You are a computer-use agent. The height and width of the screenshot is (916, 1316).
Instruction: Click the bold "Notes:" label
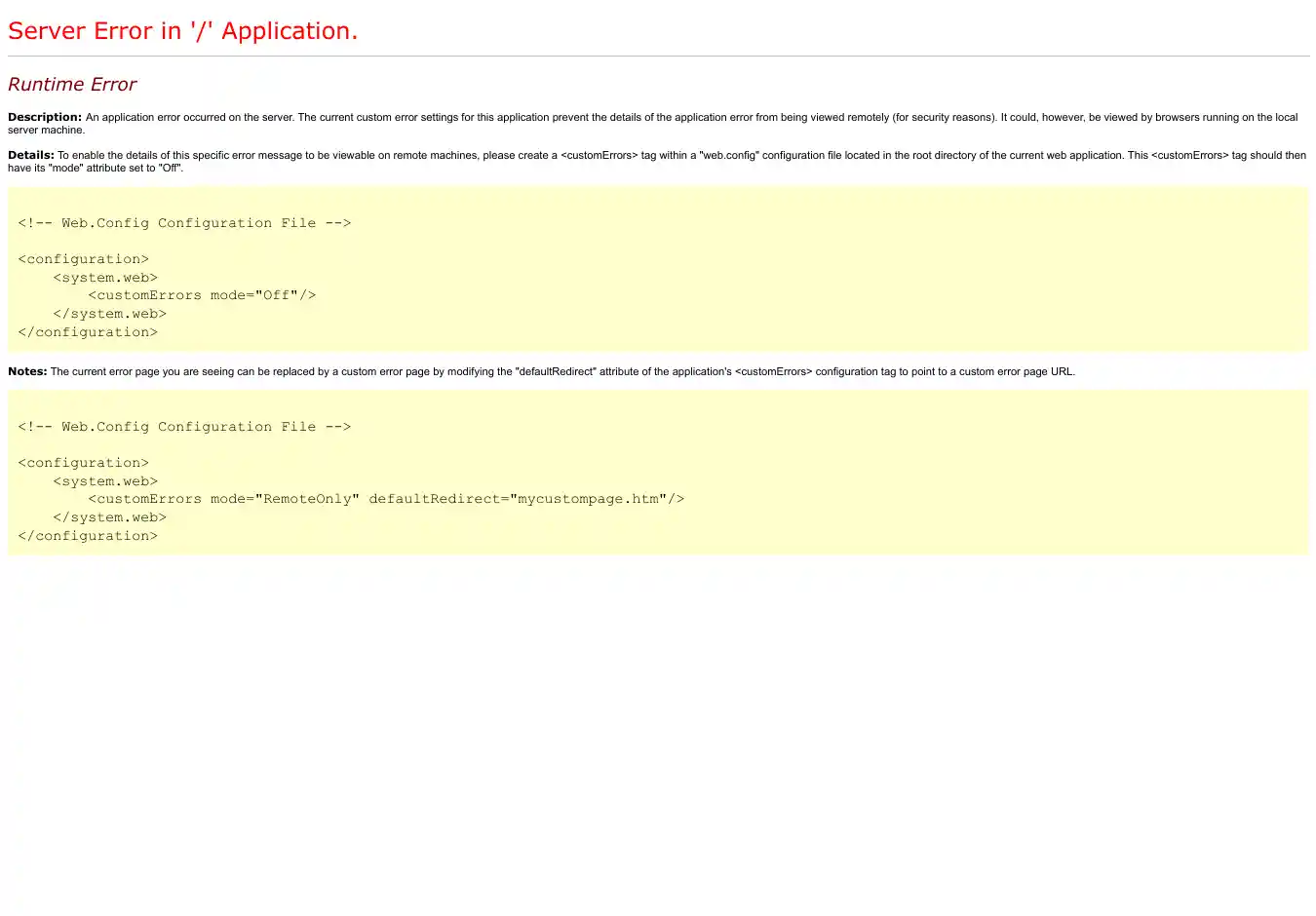point(27,371)
